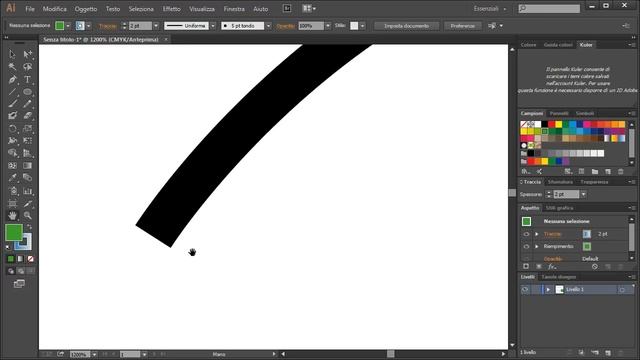Expand the Livello 1 layer triangle
640x360 pixels.
point(548,289)
